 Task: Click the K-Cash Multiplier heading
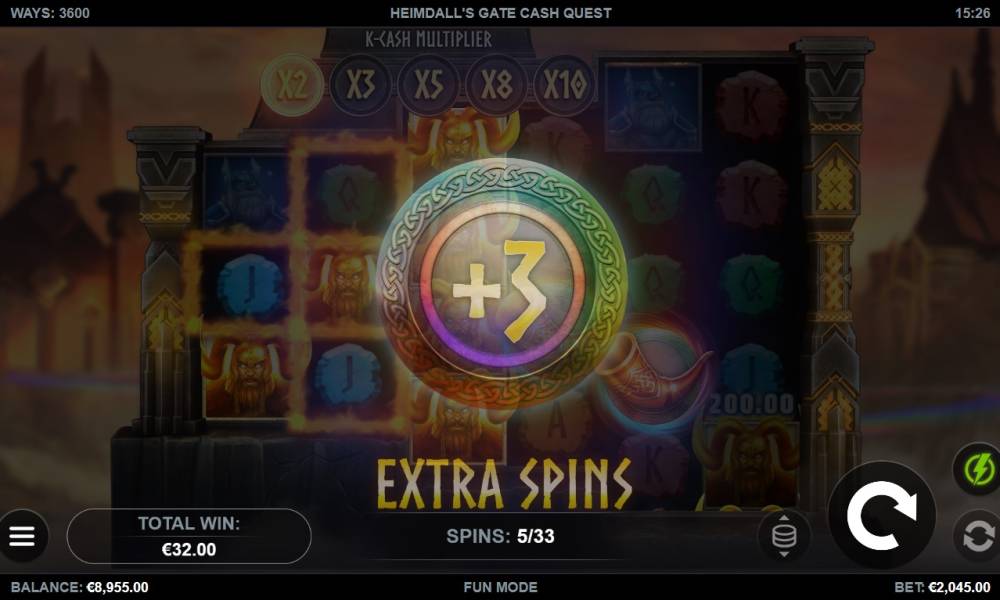[429, 39]
